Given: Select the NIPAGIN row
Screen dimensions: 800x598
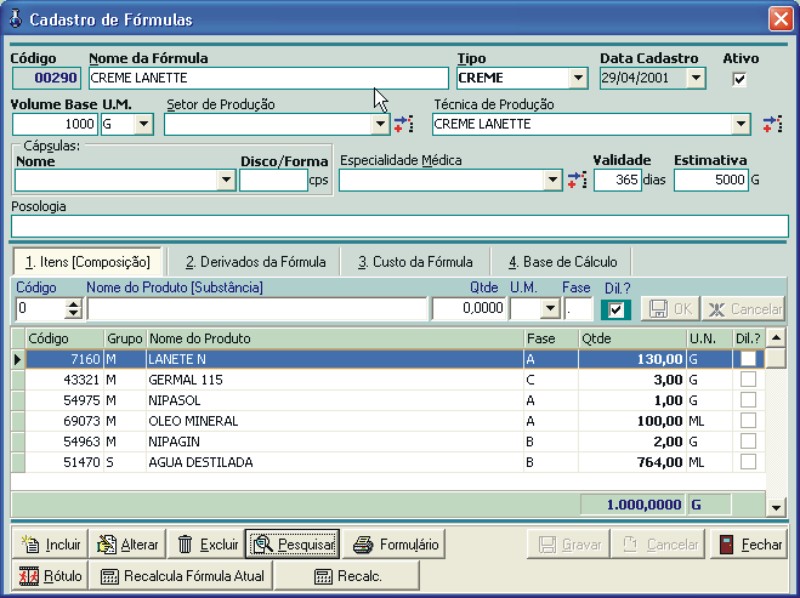Looking at the screenshot, I should [395, 441].
